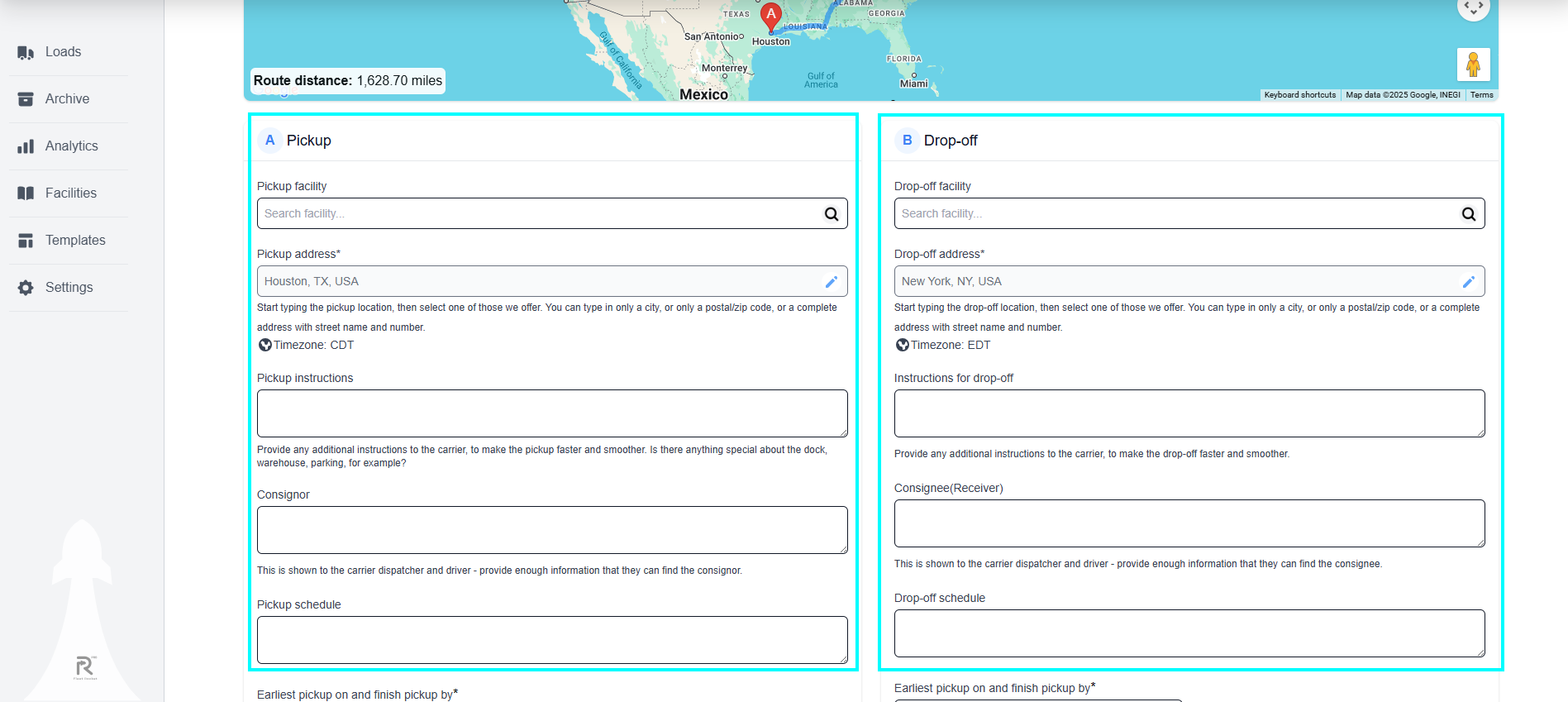Click into the Pickup schedule textarea

point(552,640)
